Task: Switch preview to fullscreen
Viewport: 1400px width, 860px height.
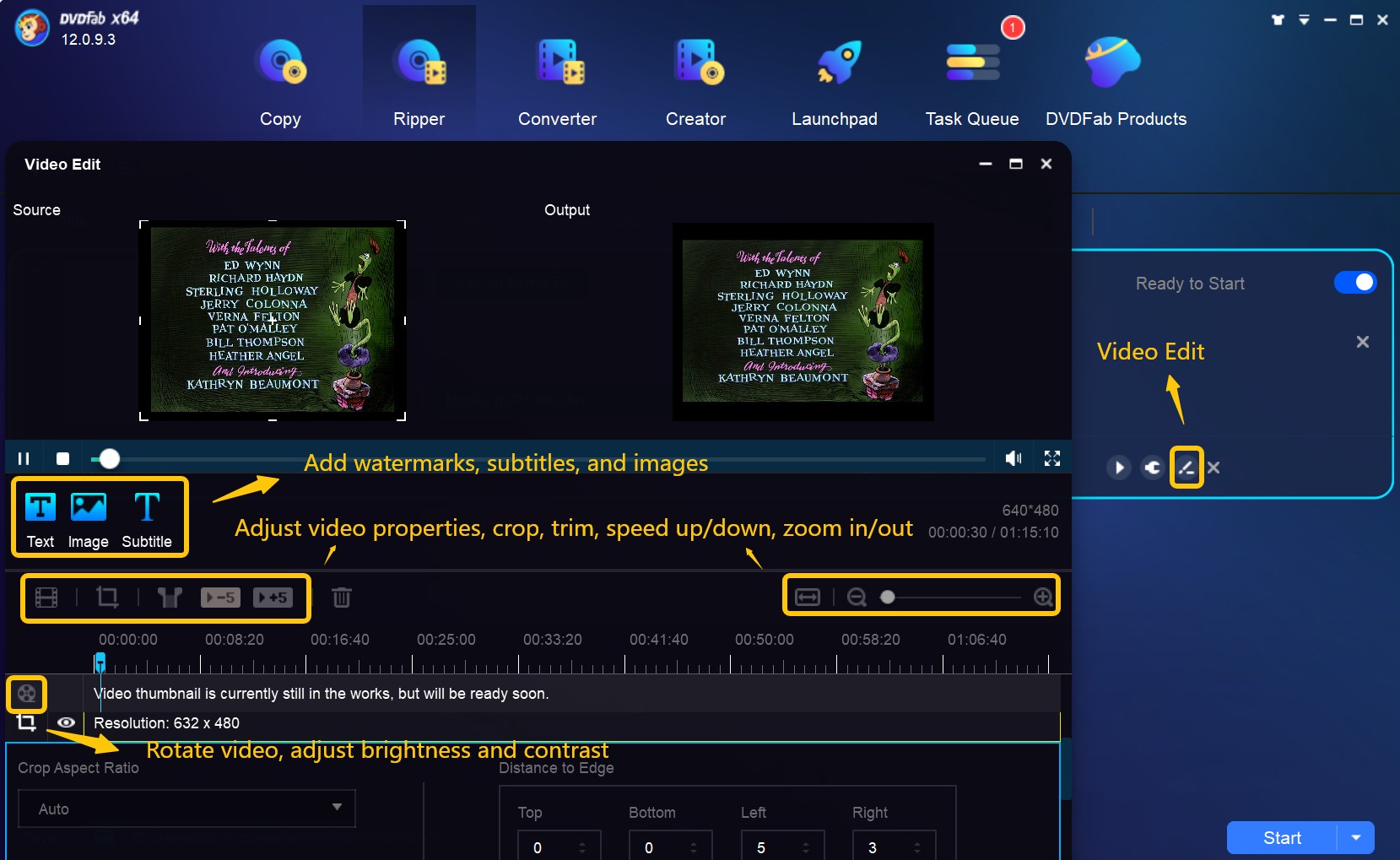Action: pyautogui.click(x=1052, y=458)
